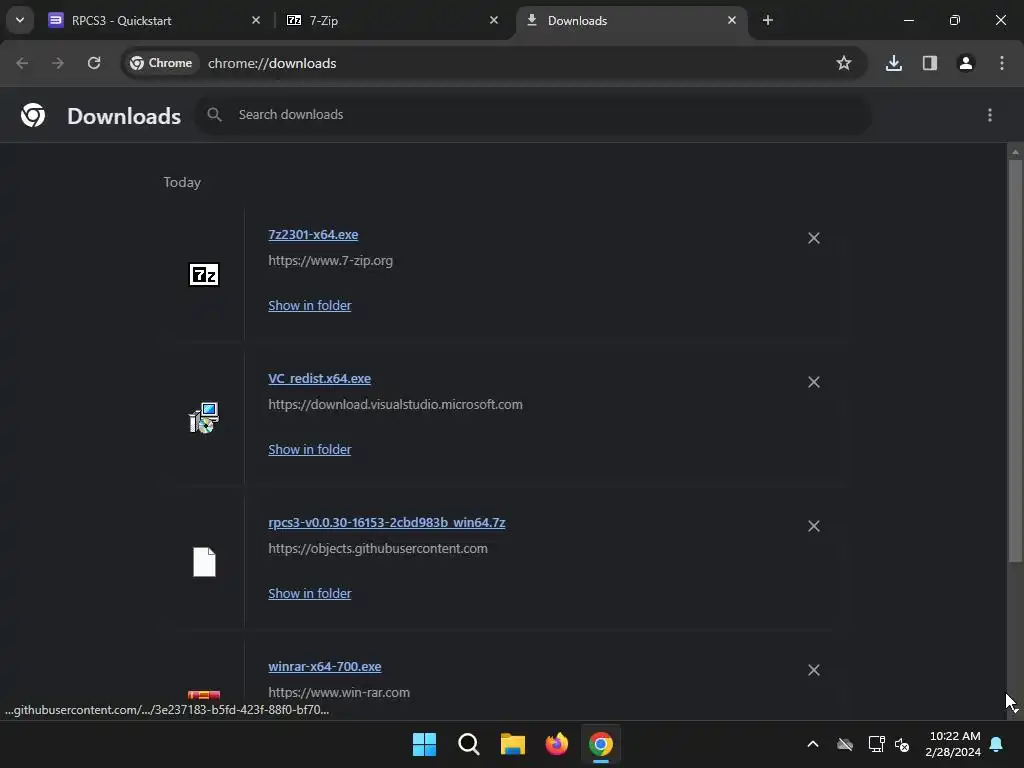
Task: Bookmark this page with the star icon
Action: (844, 63)
